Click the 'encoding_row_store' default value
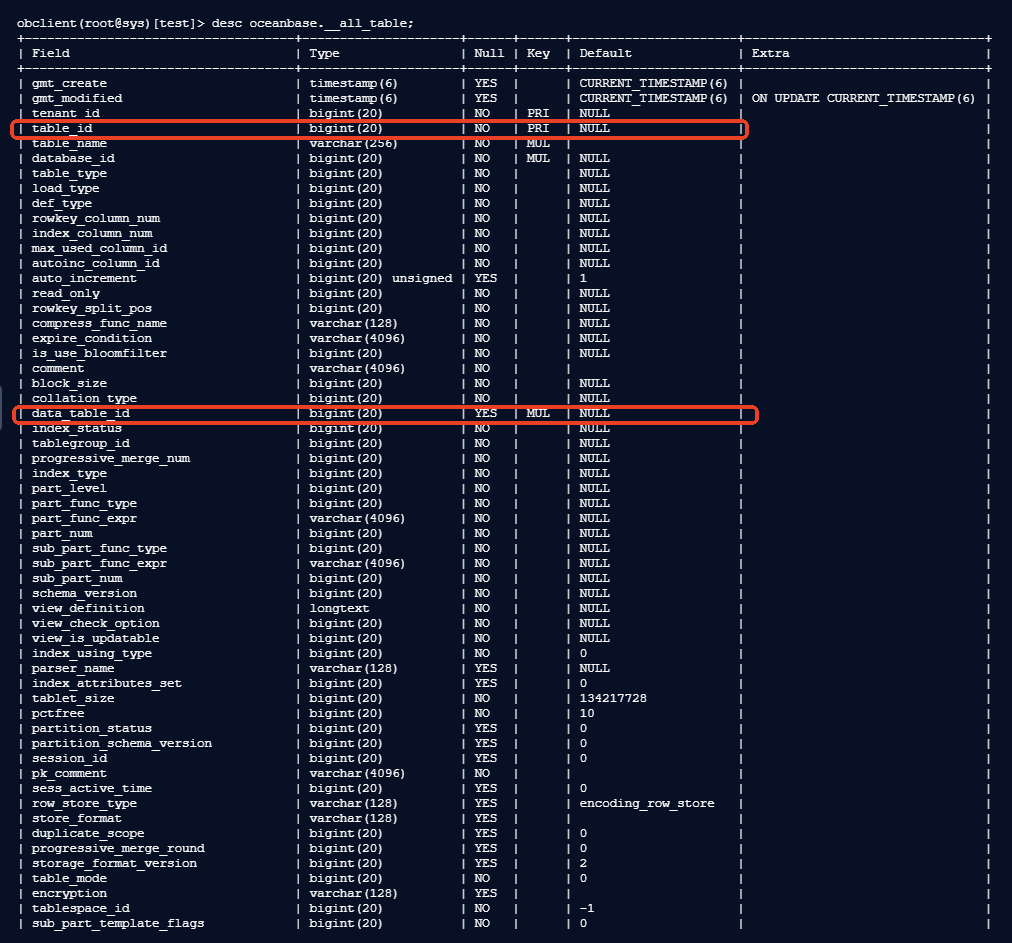Viewport: 1012px width, 943px height. point(646,803)
